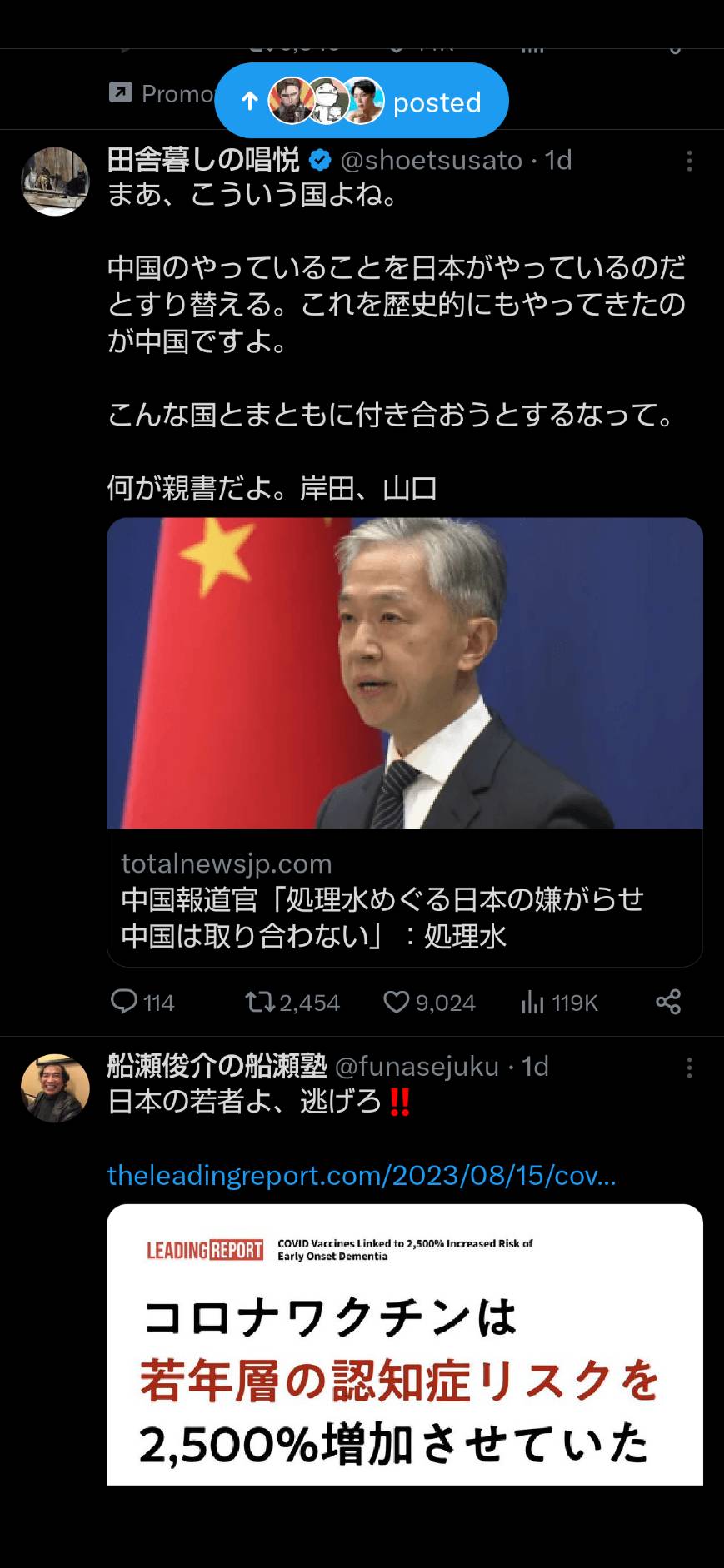Share the shoetsusato tweet
This screenshot has width=724, height=1568.
point(668,1001)
